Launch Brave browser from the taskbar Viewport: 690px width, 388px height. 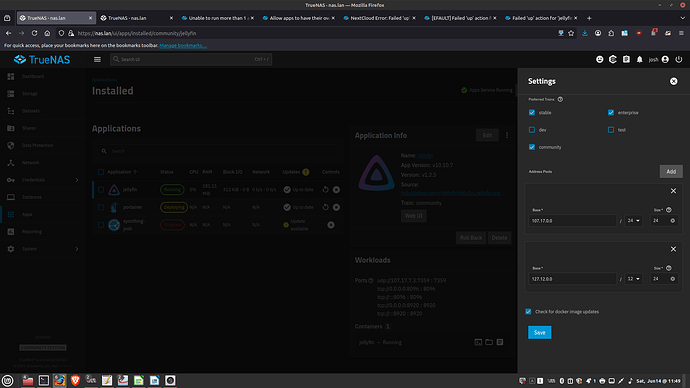click(75, 380)
